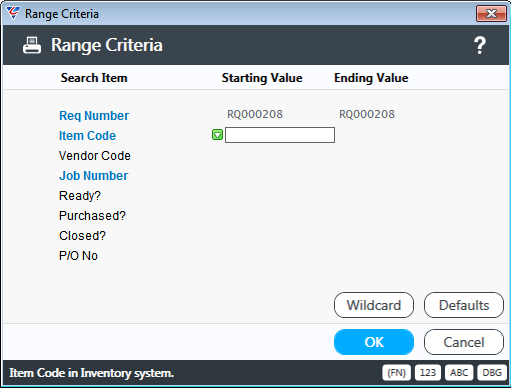Select the Purchased? search item

[x=92, y=216]
